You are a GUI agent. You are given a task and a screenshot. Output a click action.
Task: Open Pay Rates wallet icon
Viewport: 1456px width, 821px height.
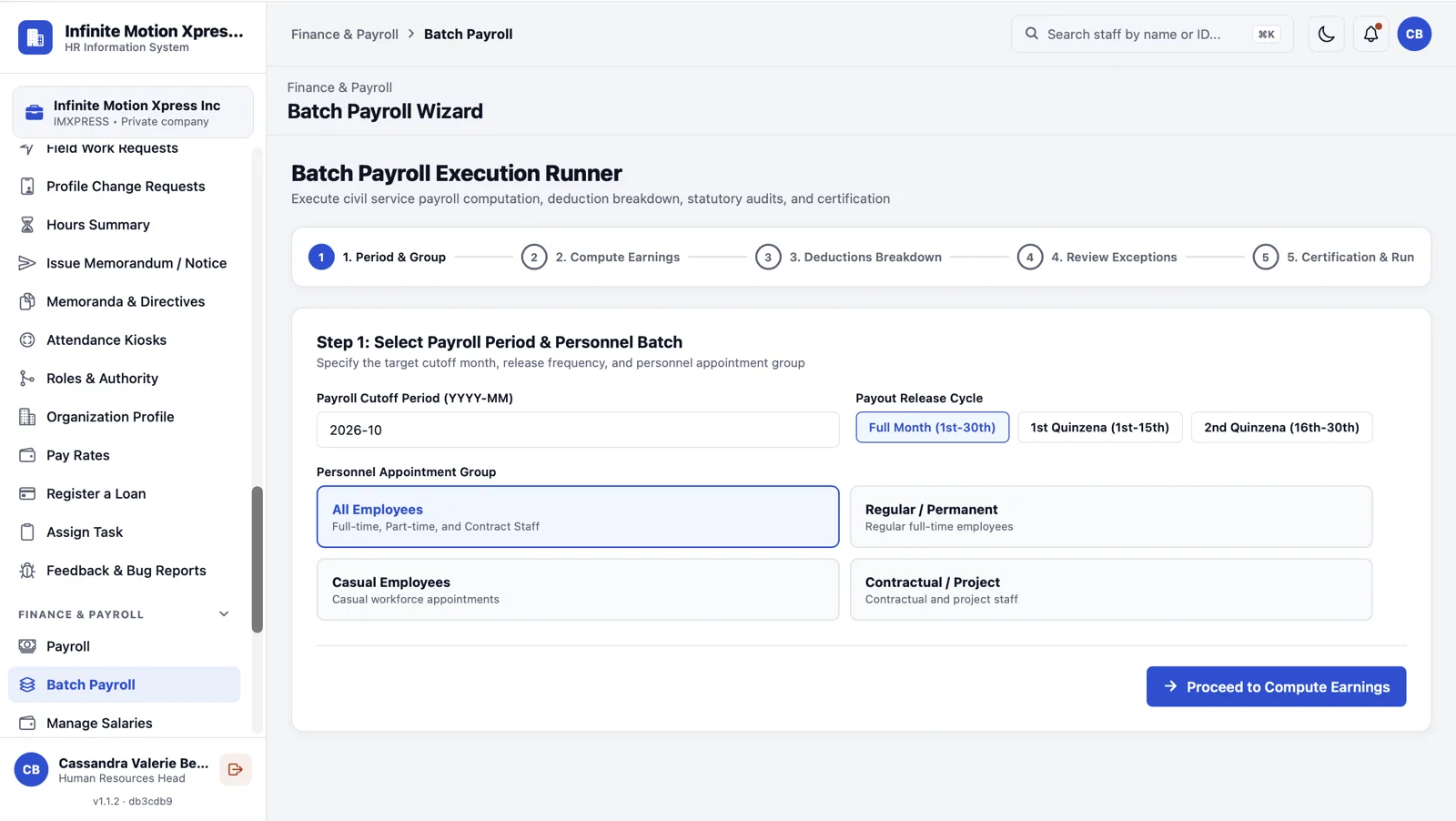(x=27, y=455)
